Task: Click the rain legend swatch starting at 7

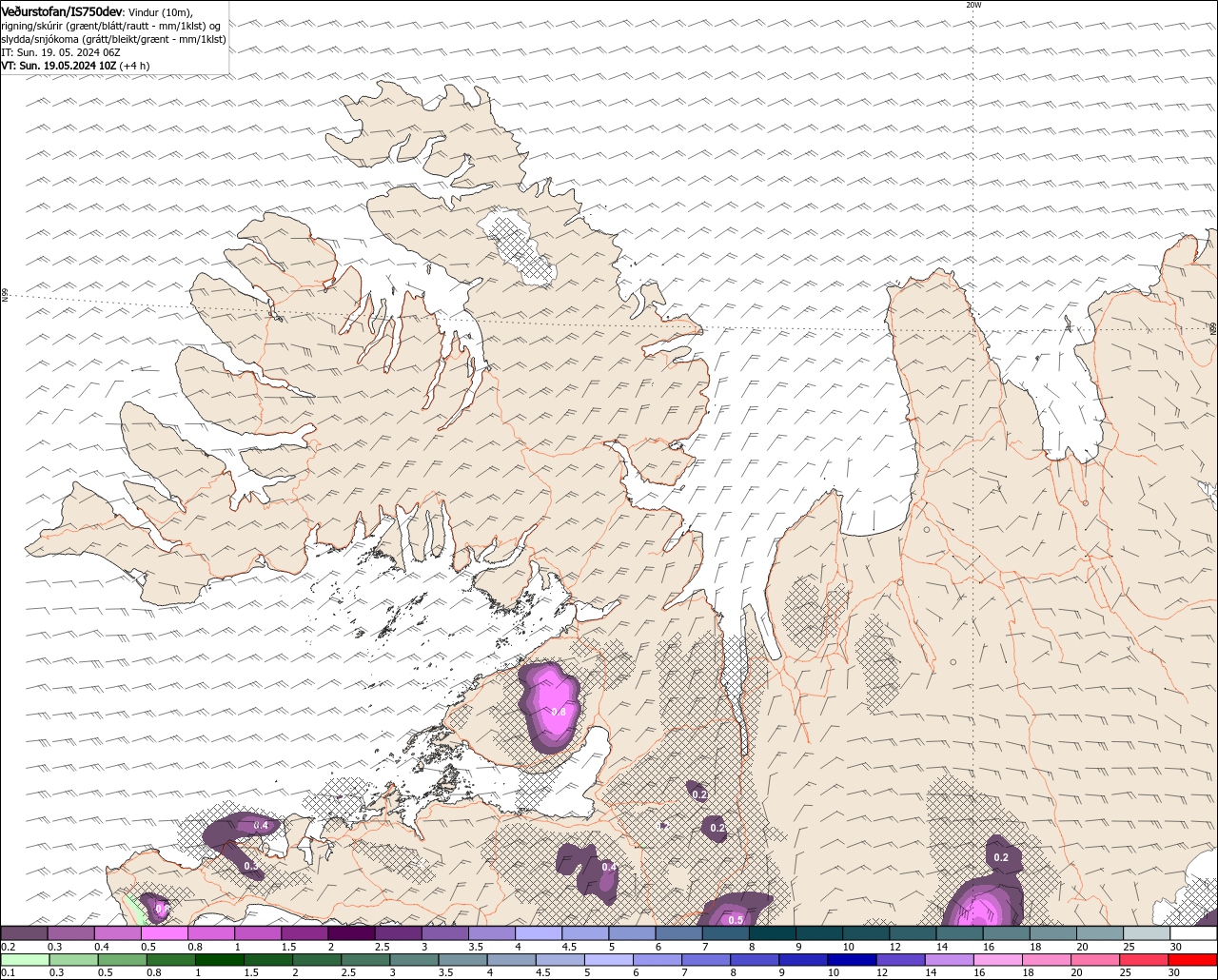Action: click(708, 959)
